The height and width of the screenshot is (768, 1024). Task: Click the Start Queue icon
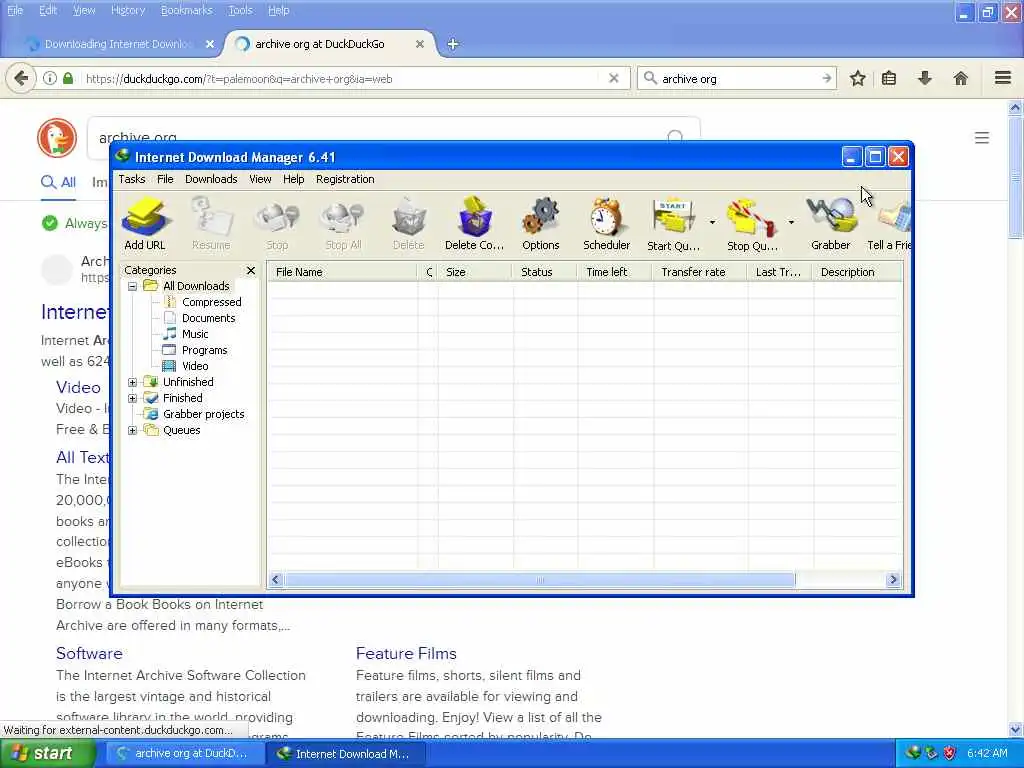click(x=673, y=224)
